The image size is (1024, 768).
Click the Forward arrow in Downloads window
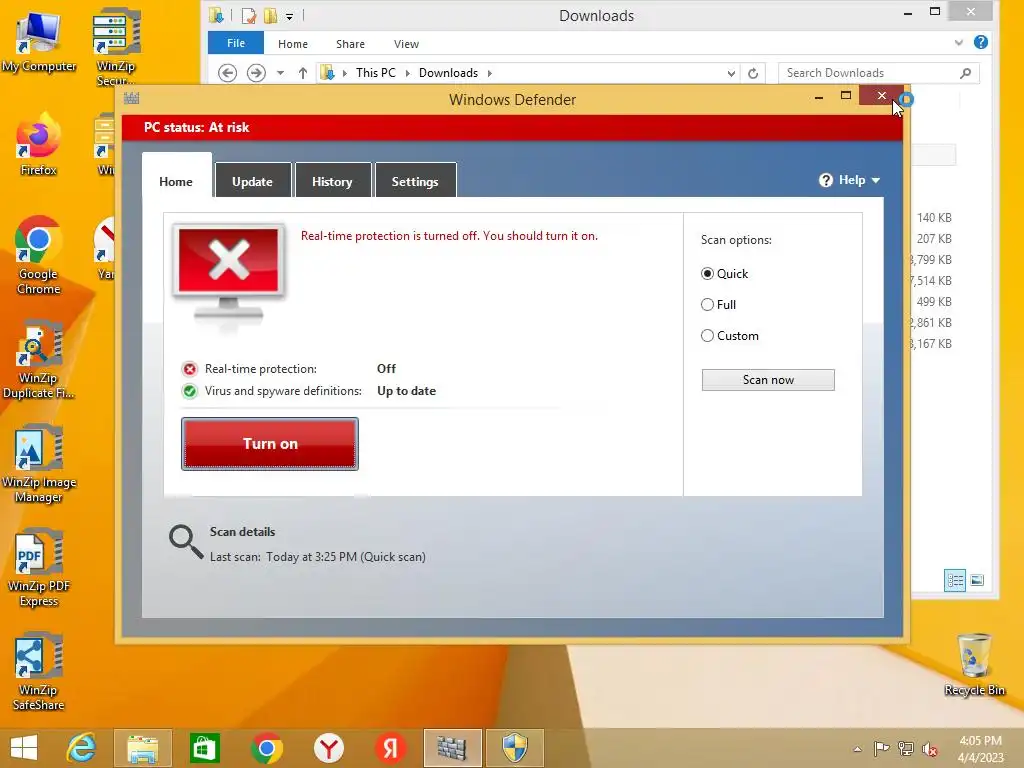(x=256, y=72)
